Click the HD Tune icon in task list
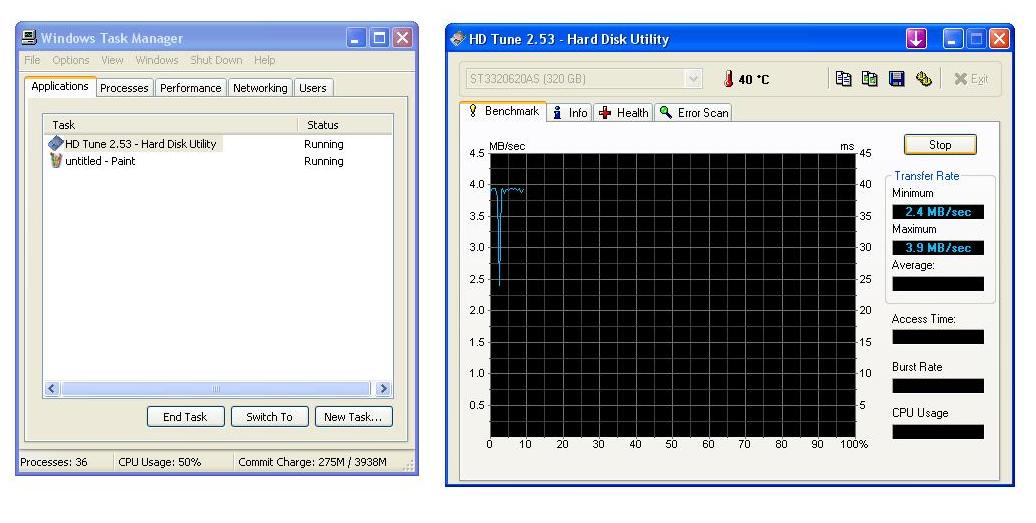The image size is (1036, 523). click(56, 143)
